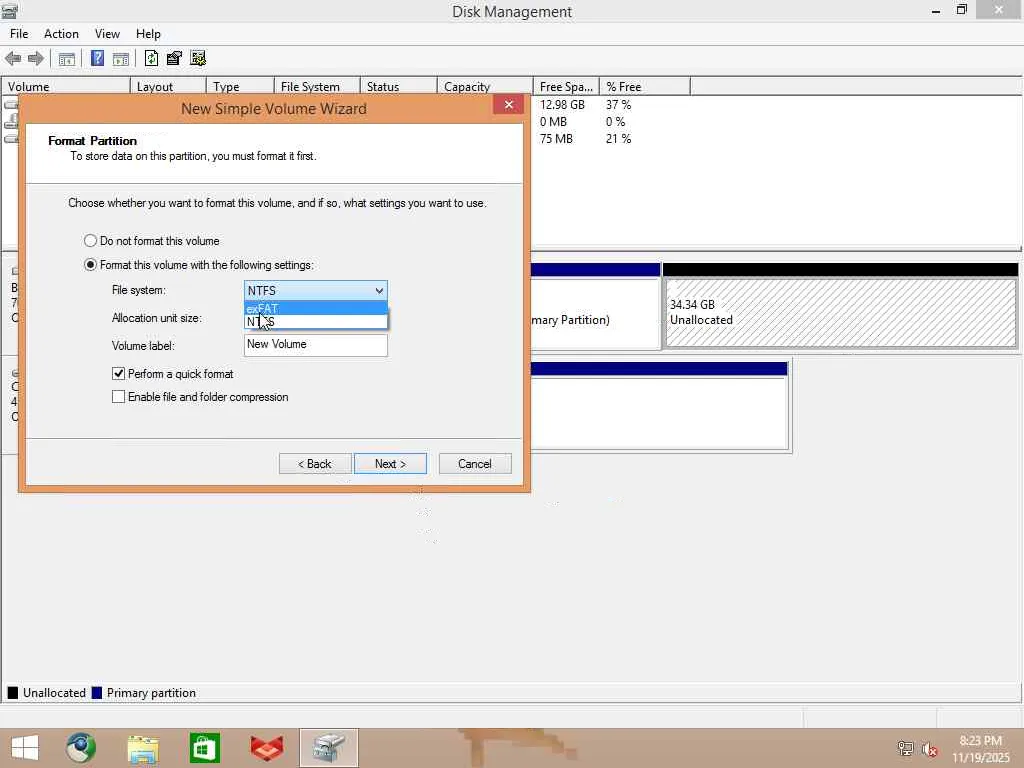Click the Forward arrow toolbar icon
The width and height of the screenshot is (1024, 768).
36,58
